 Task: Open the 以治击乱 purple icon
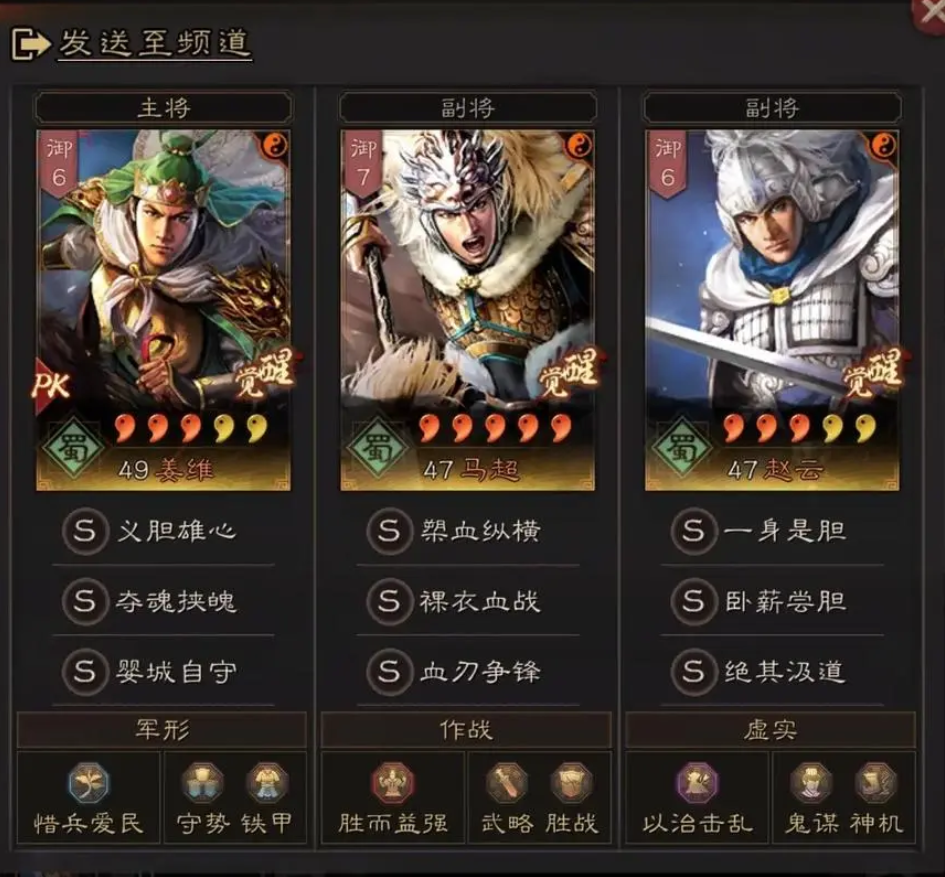[697, 783]
